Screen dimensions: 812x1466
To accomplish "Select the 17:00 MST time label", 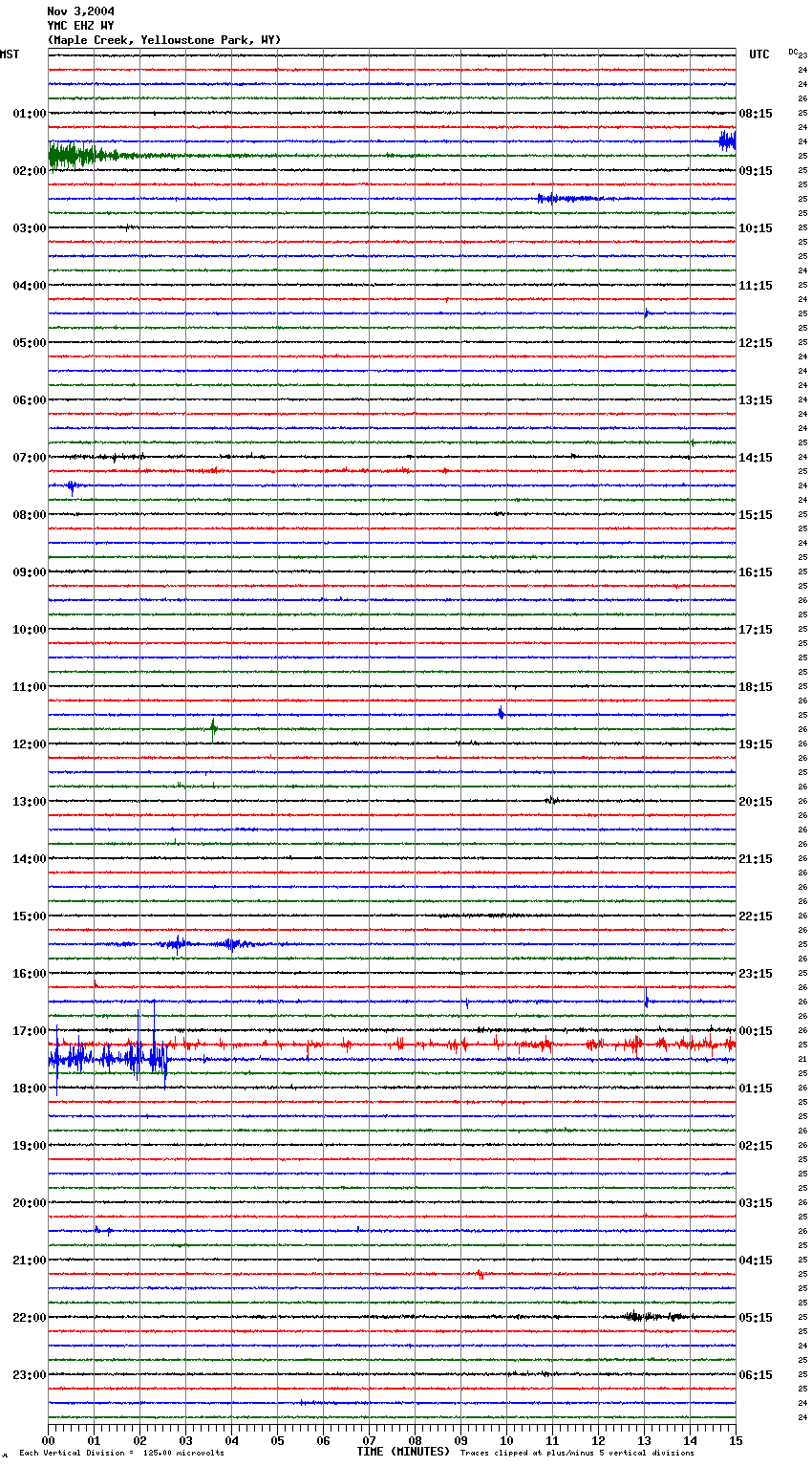I will coord(29,1031).
